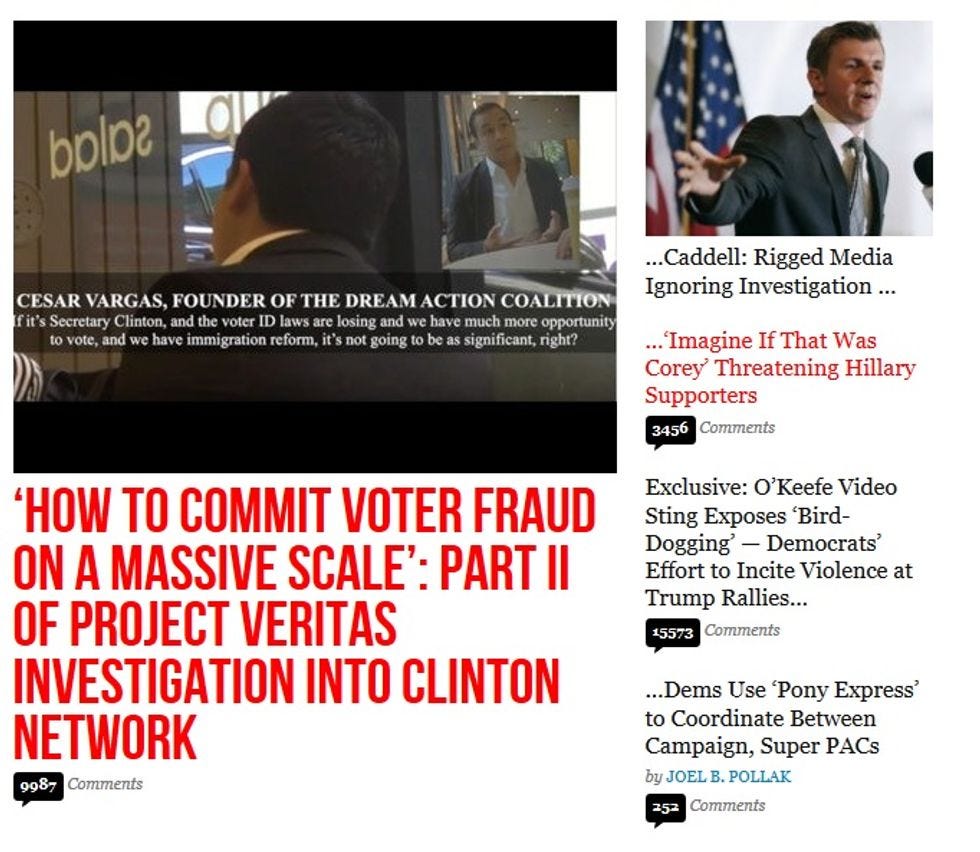Open the Cesar Vargas video thumbnail
This screenshot has height=852, width=980.
[315, 247]
